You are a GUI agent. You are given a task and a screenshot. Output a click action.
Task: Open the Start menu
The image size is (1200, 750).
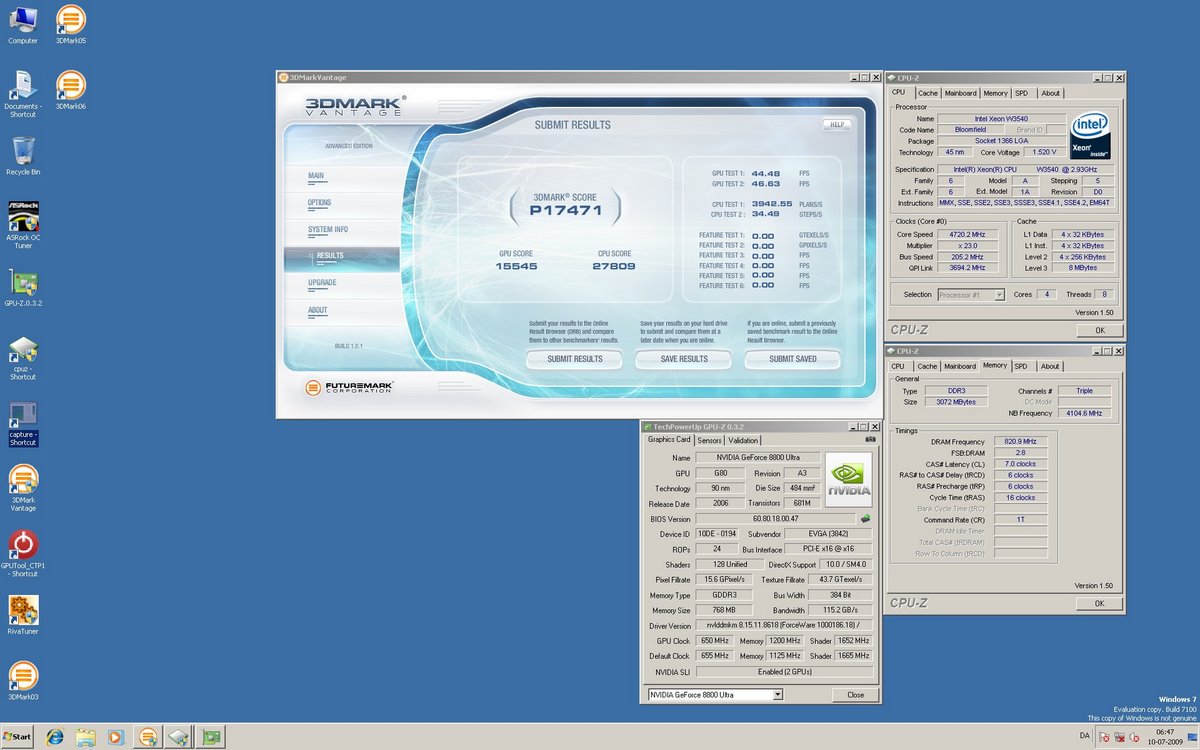(x=17, y=737)
